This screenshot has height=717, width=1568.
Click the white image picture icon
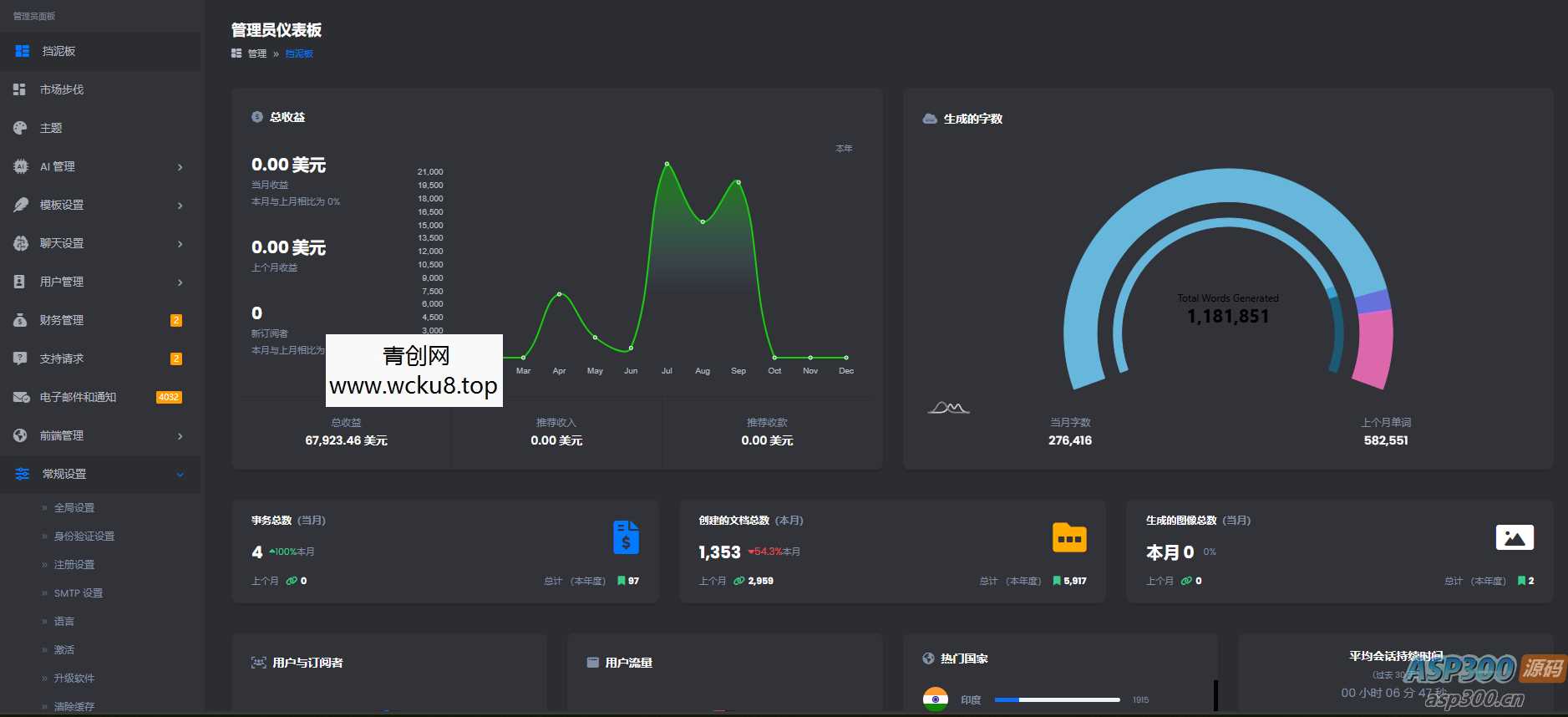(1514, 537)
